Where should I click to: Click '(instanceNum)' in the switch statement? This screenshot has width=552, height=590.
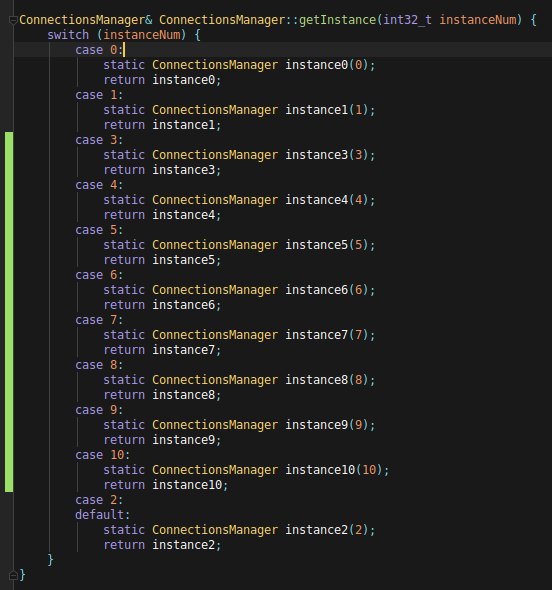click(x=141, y=35)
